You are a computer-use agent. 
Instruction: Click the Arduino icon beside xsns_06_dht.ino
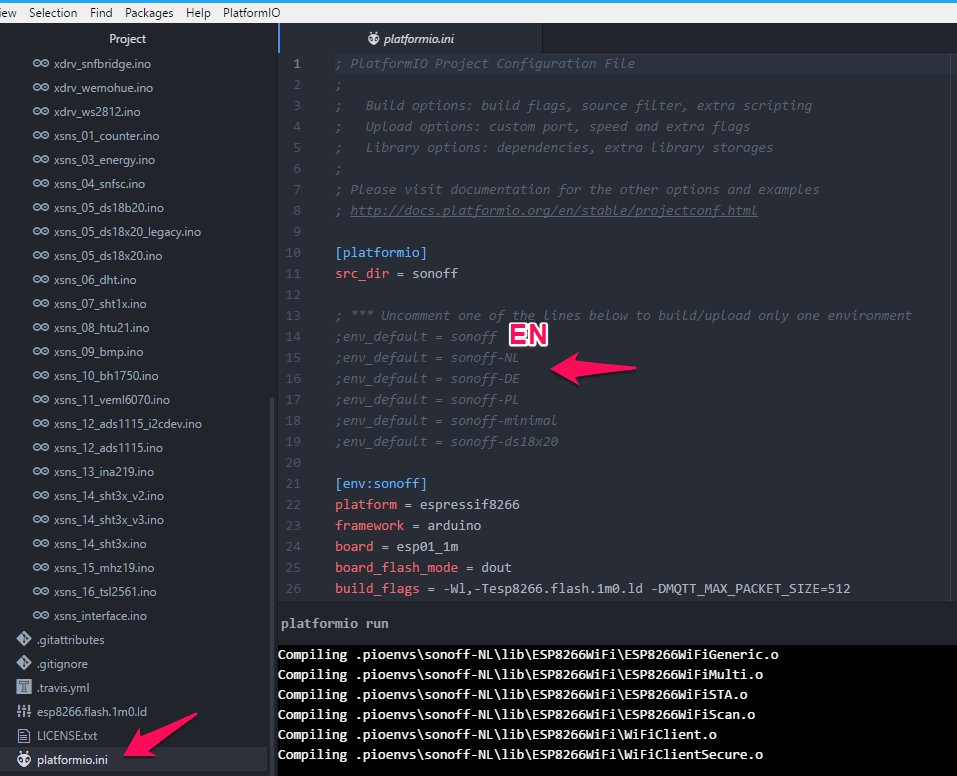[x=41, y=280]
